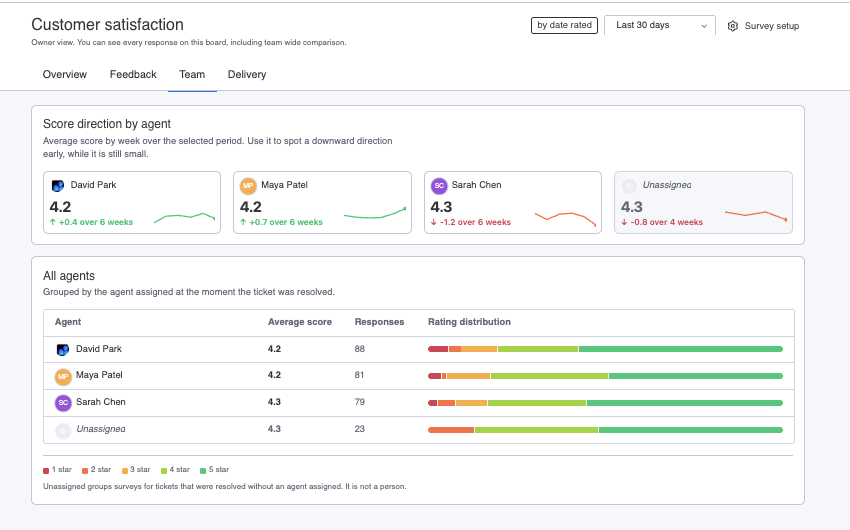Click the Unassigned rating distribution bar
This screenshot has height=530, width=850.
(x=606, y=430)
